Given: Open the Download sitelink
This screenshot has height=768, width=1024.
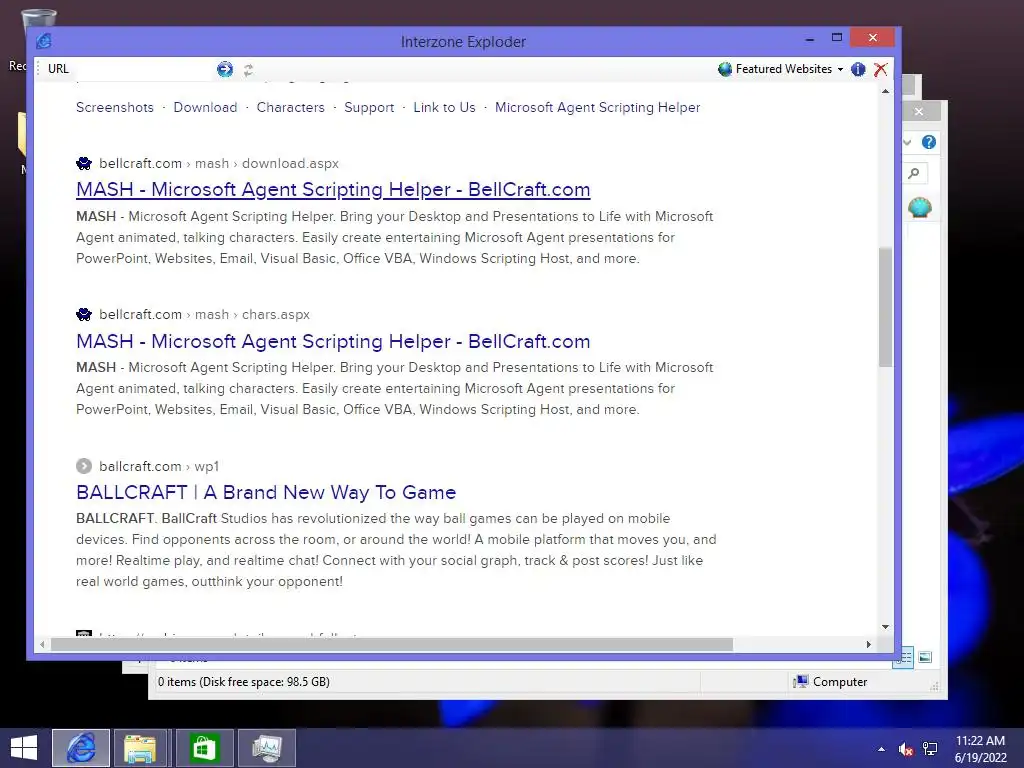Looking at the screenshot, I should pyautogui.click(x=205, y=107).
